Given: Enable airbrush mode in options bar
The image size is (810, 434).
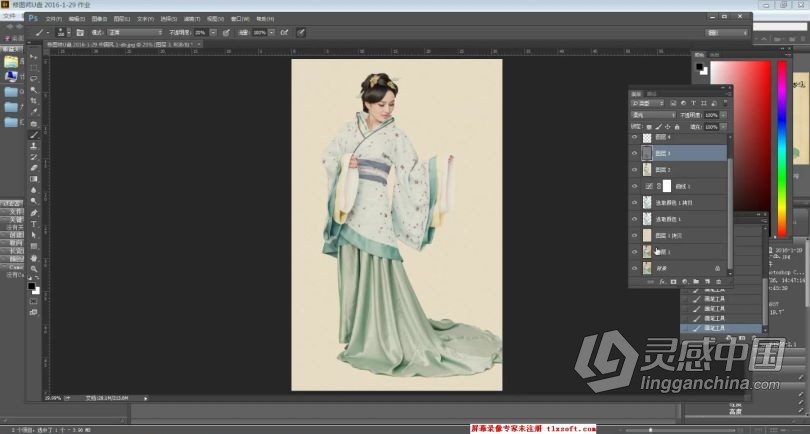Looking at the screenshot, I should [x=284, y=33].
